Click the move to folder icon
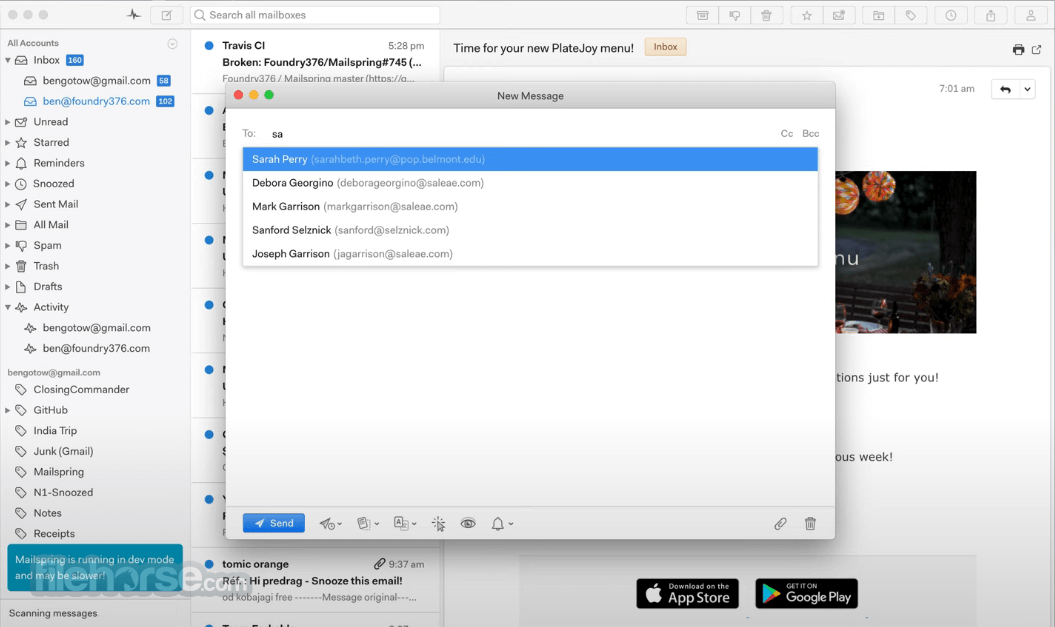Screen dimensions: 1055x627 879,15
